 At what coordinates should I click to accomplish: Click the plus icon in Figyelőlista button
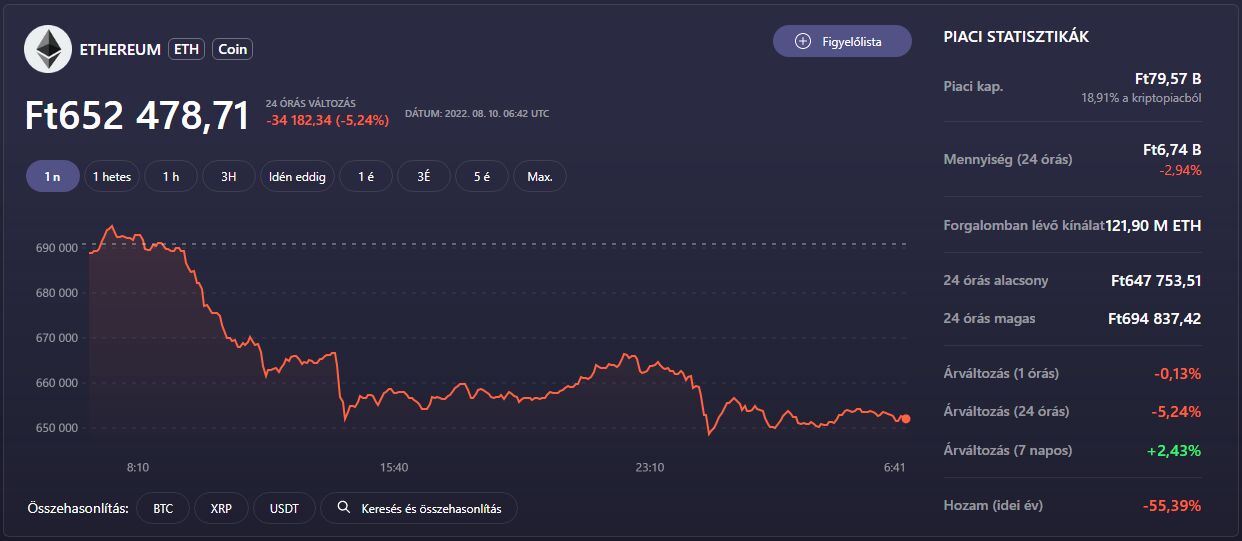pos(802,41)
